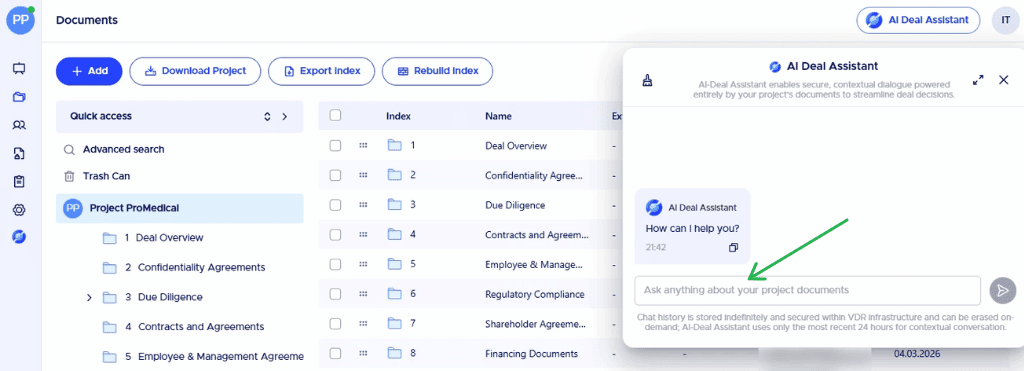Image resolution: width=1024 pixels, height=371 pixels.
Task: Open the users group icon in sidebar
Action: (x=19, y=125)
